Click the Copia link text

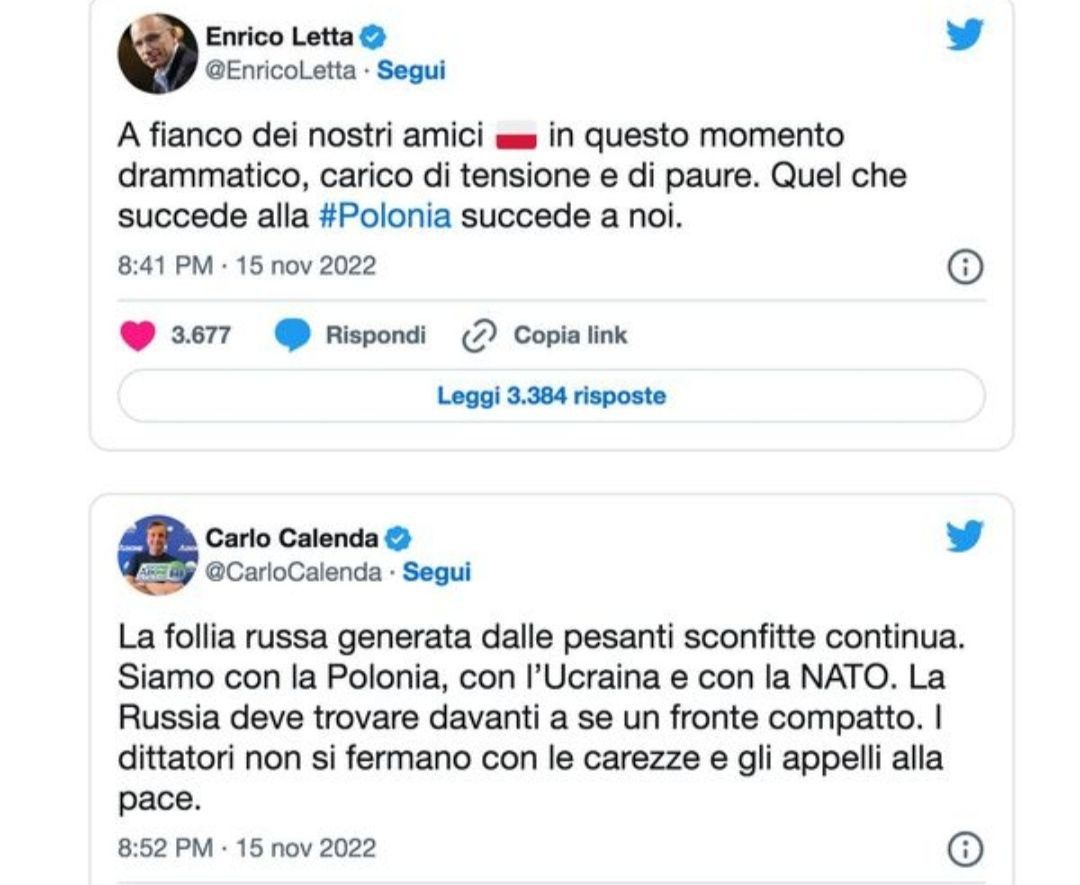(x=570, y=336)
